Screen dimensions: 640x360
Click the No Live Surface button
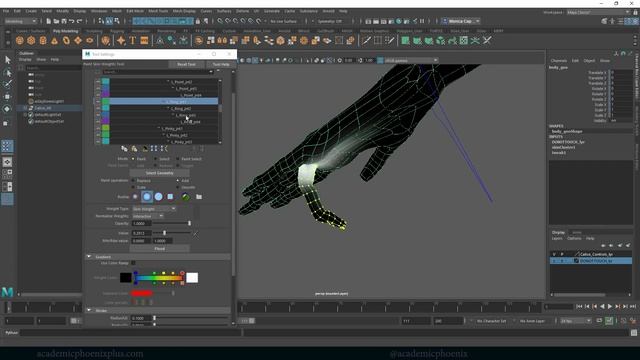point(284,21)
